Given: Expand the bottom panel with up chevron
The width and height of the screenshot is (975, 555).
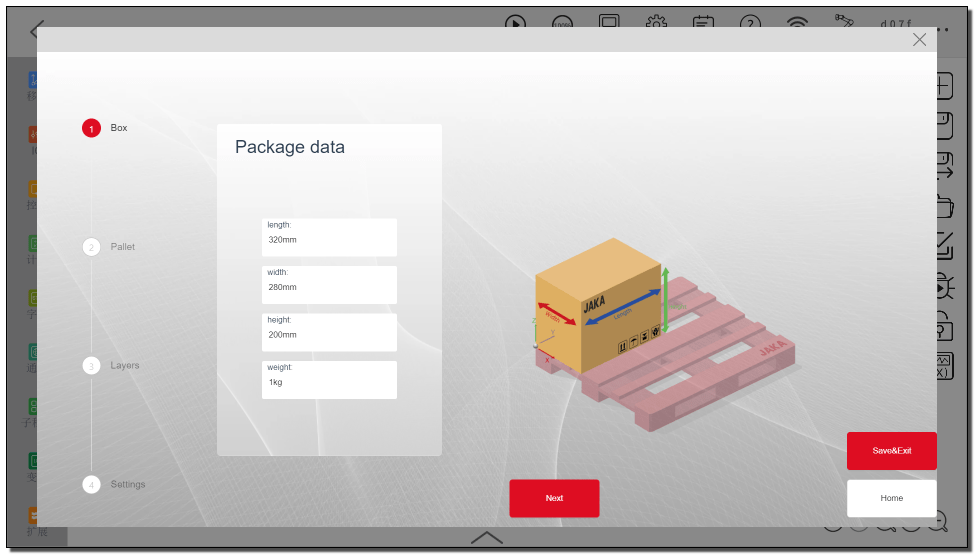Looking at the screenshot, I should (487, 538).
